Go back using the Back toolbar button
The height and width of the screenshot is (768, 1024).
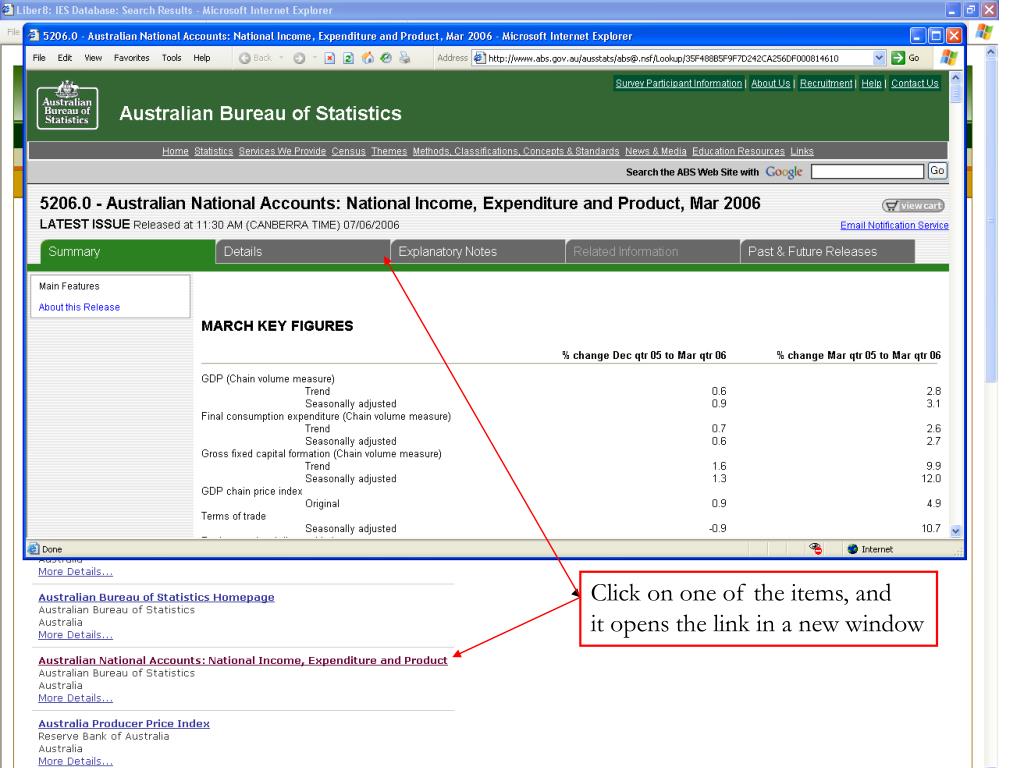pos(255,58)
